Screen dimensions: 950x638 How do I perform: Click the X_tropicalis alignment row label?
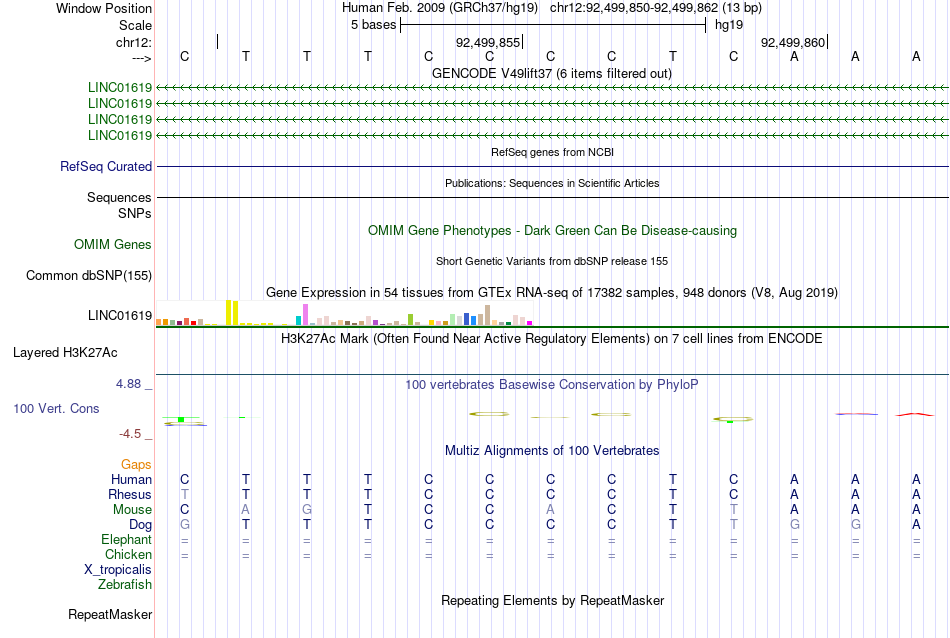coord(118,570)
